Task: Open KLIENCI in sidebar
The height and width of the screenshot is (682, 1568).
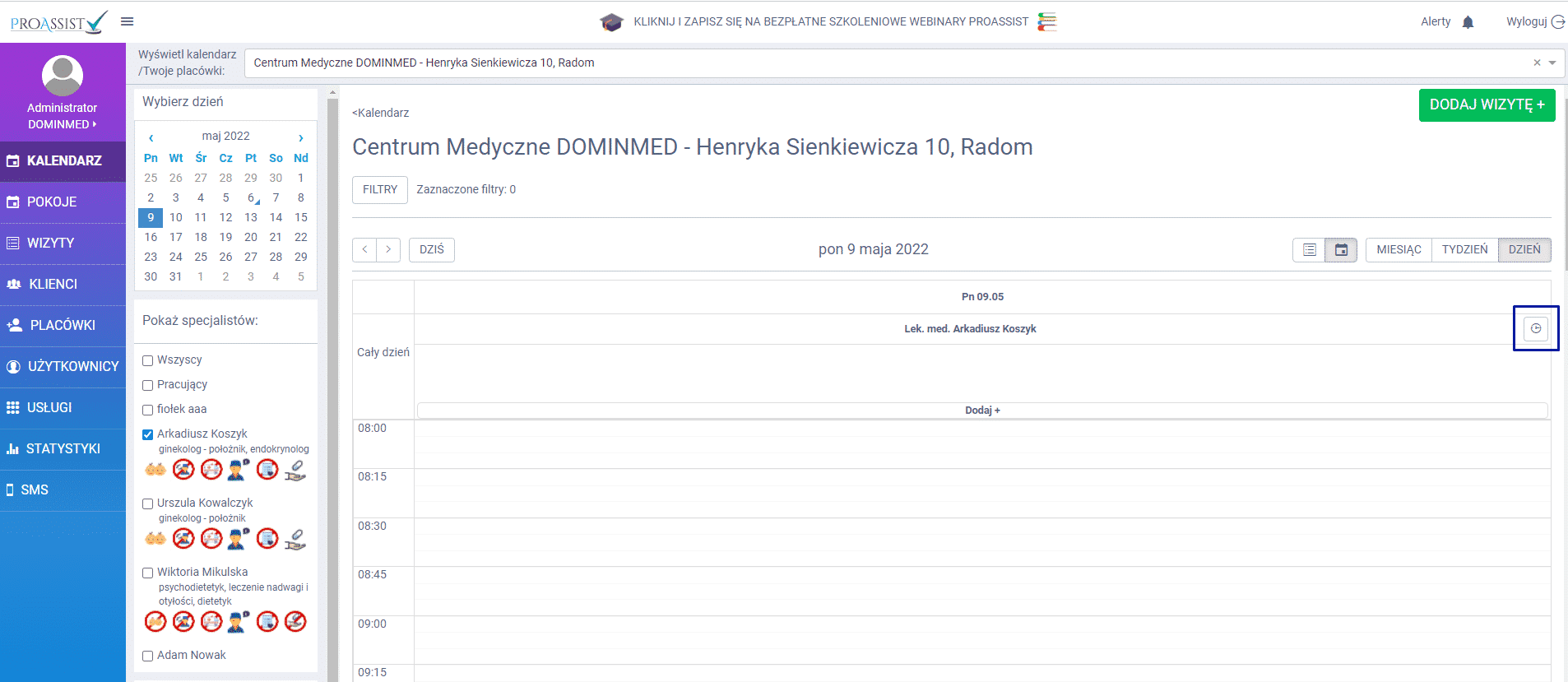Action: [63, 285]
